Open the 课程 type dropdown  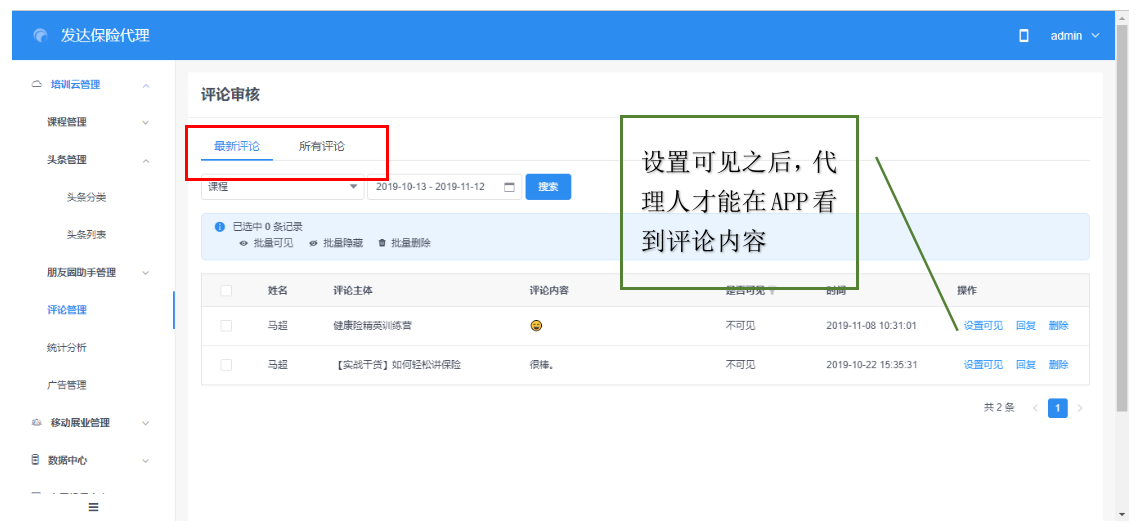coord(283,187)
